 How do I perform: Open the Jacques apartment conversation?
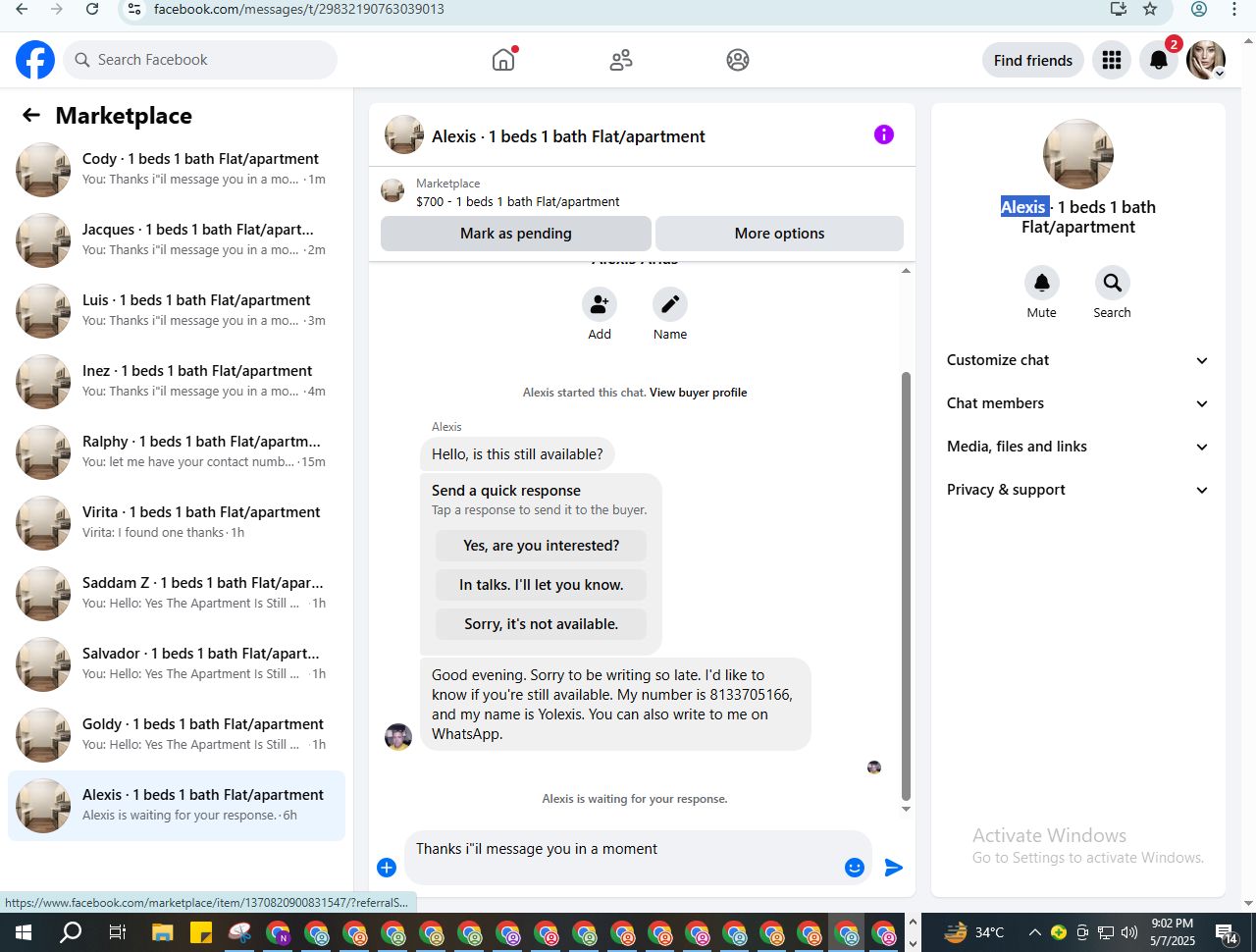tap(177, 240)
